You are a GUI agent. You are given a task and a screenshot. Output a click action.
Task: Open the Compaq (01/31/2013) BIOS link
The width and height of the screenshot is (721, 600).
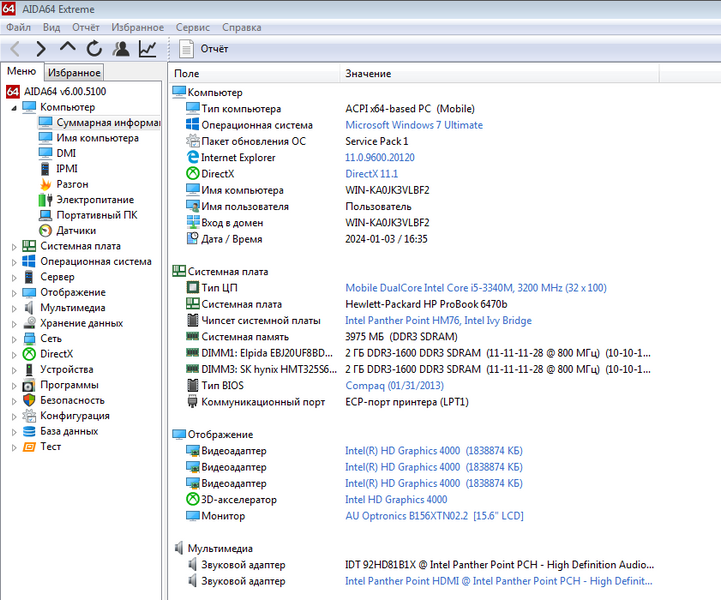click(395, 386)
